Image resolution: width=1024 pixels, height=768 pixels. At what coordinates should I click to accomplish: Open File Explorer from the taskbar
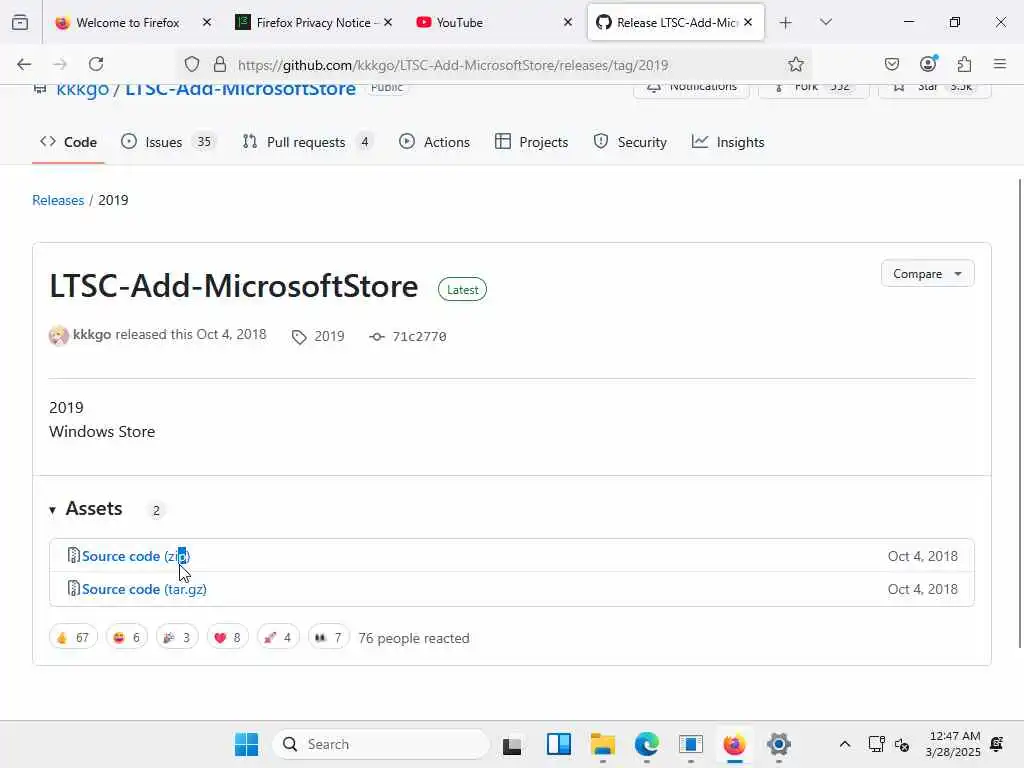point(603,744)
